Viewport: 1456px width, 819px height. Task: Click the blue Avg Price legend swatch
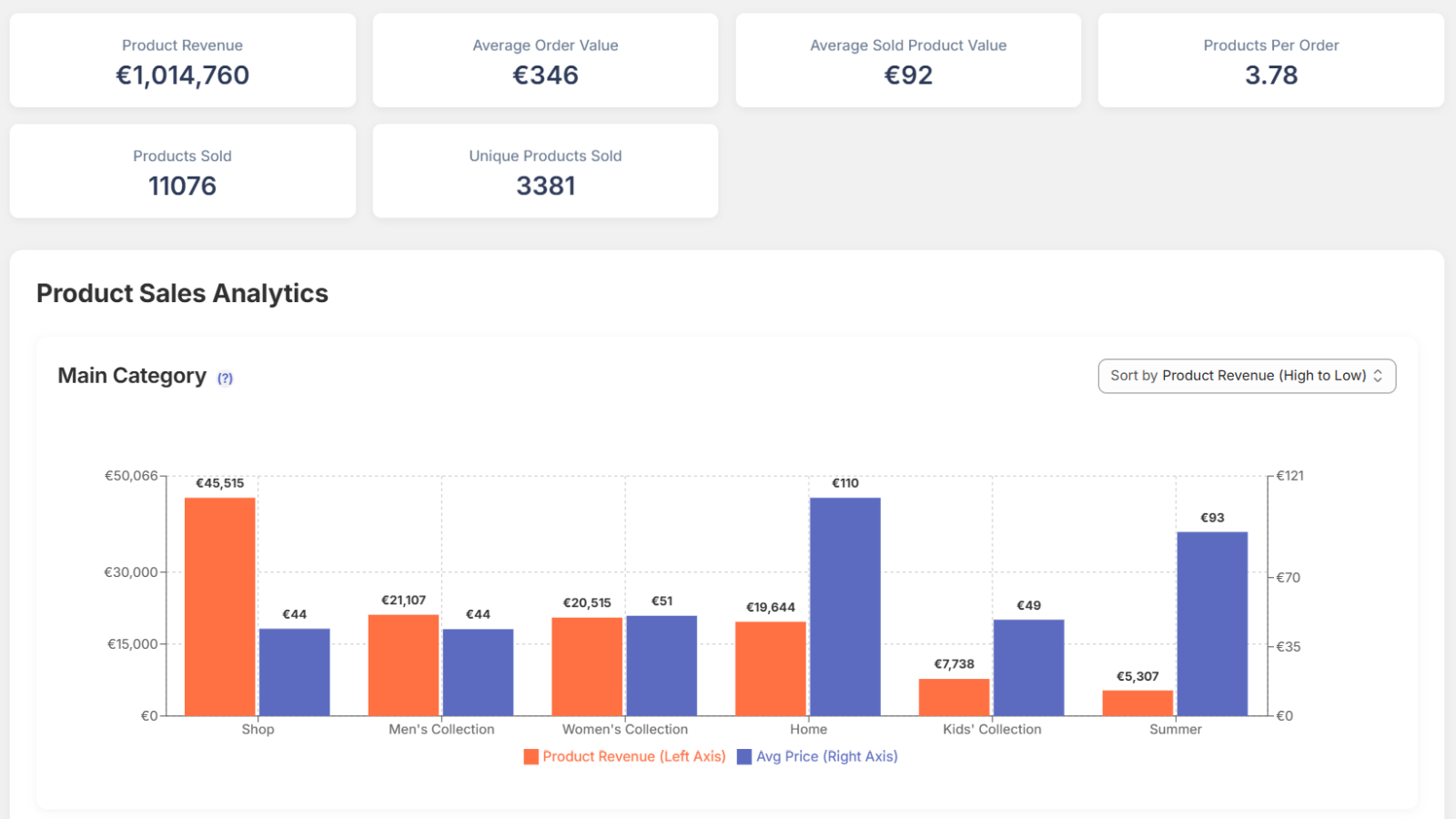(744, 757)
